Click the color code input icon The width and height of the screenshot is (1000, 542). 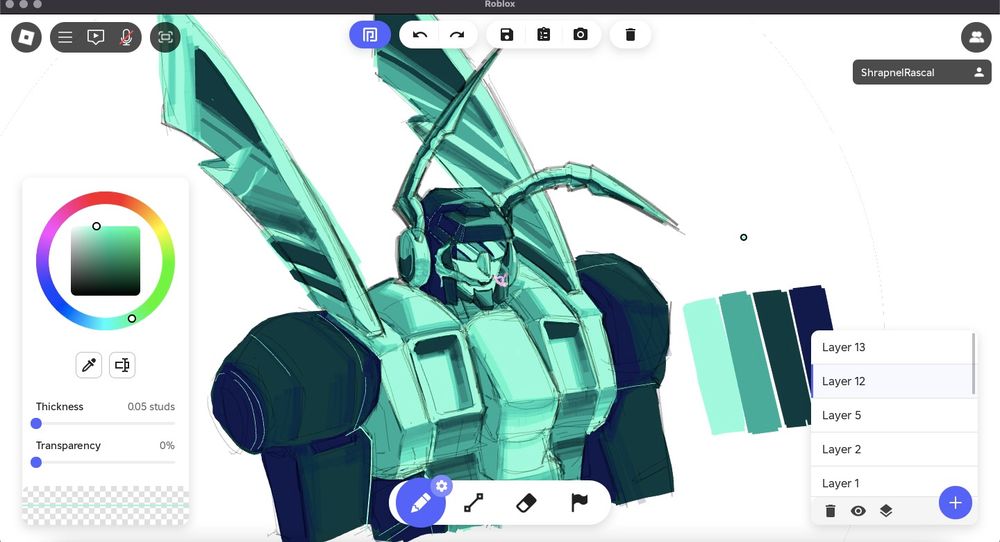pyautogui.click(x=122, y=365)
